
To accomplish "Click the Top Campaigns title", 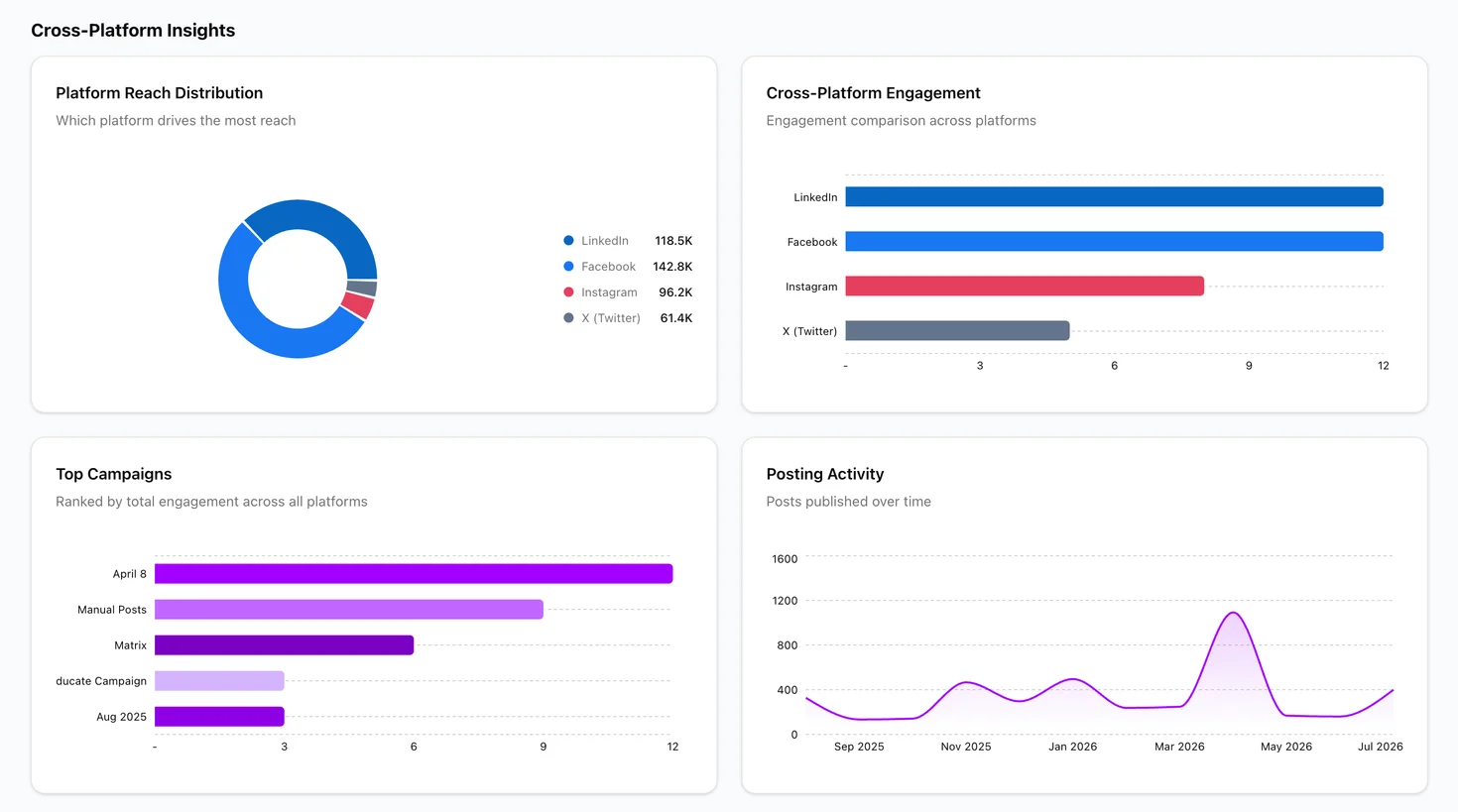I will click(114, 474).
